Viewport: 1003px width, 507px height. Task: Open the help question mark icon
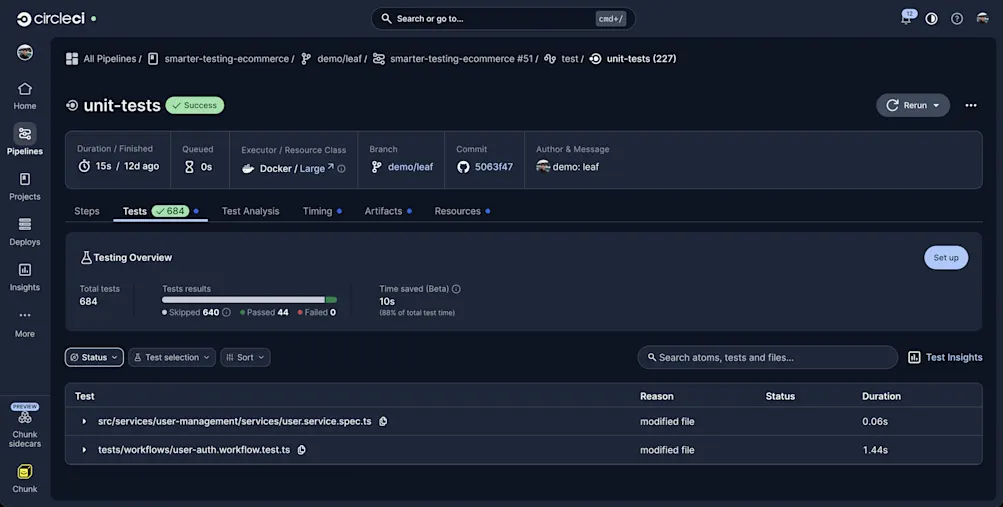[x=957, y=19]
